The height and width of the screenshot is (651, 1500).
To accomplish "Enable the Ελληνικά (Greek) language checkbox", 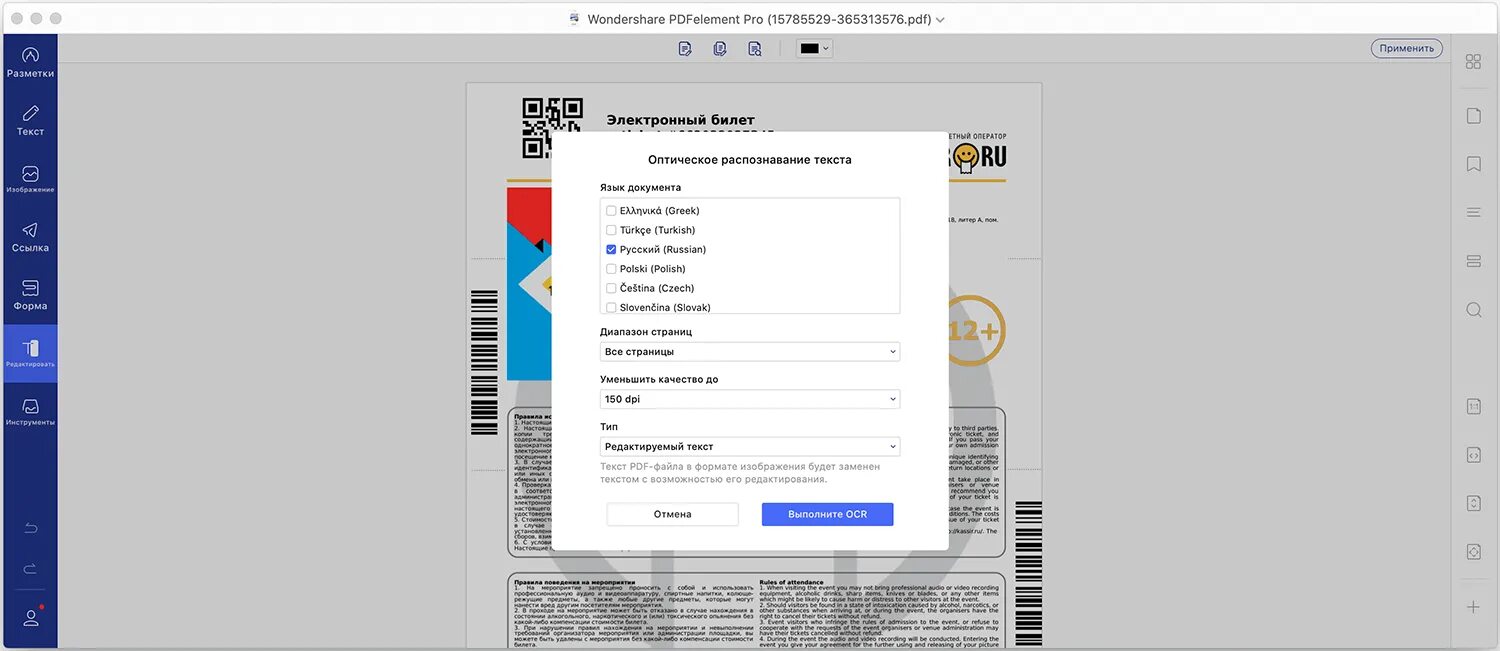I will click(611, 211).
